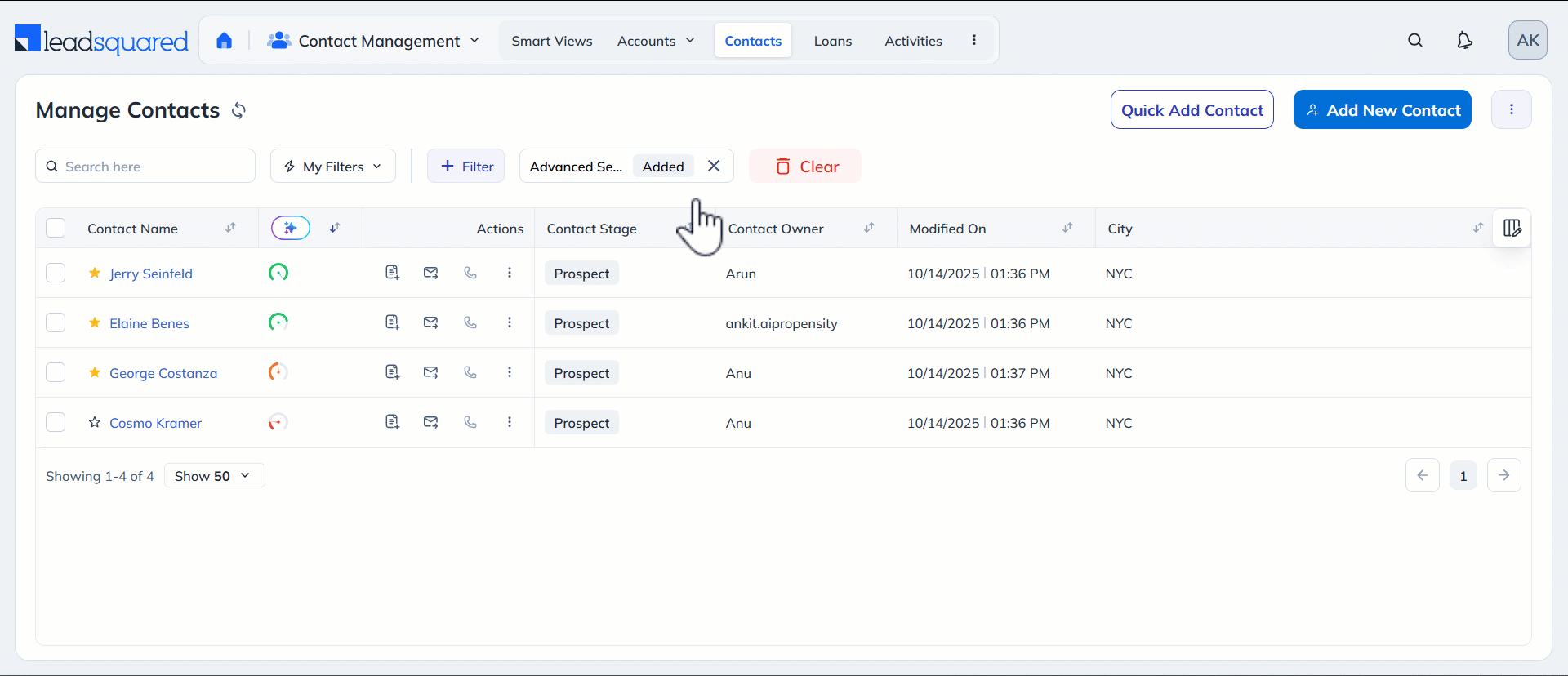Image resolution: width=1568 pixels, height=676 pixels.
Task: Click the home icon in navbar
Action: pyautogui.click(x=225, y=41)
